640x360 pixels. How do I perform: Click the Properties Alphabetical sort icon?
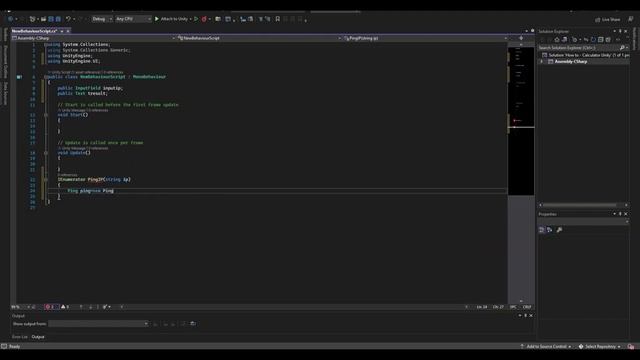pos(550,230)
